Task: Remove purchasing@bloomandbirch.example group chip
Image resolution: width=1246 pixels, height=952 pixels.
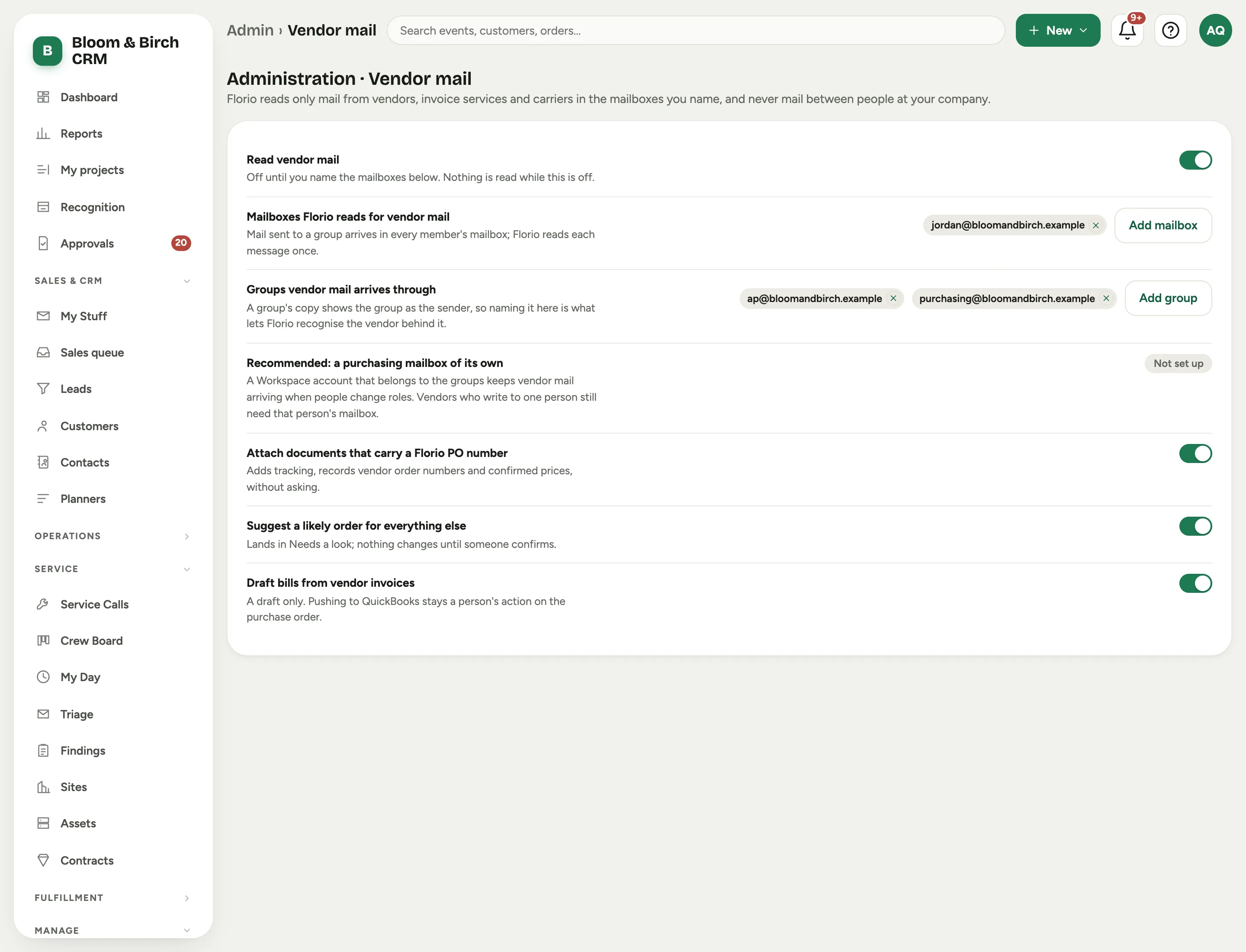Action: [1106, 299]
